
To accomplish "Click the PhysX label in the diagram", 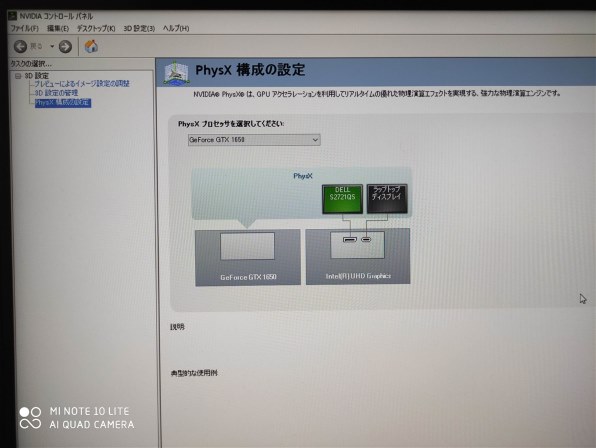I will tap(303, 176).
